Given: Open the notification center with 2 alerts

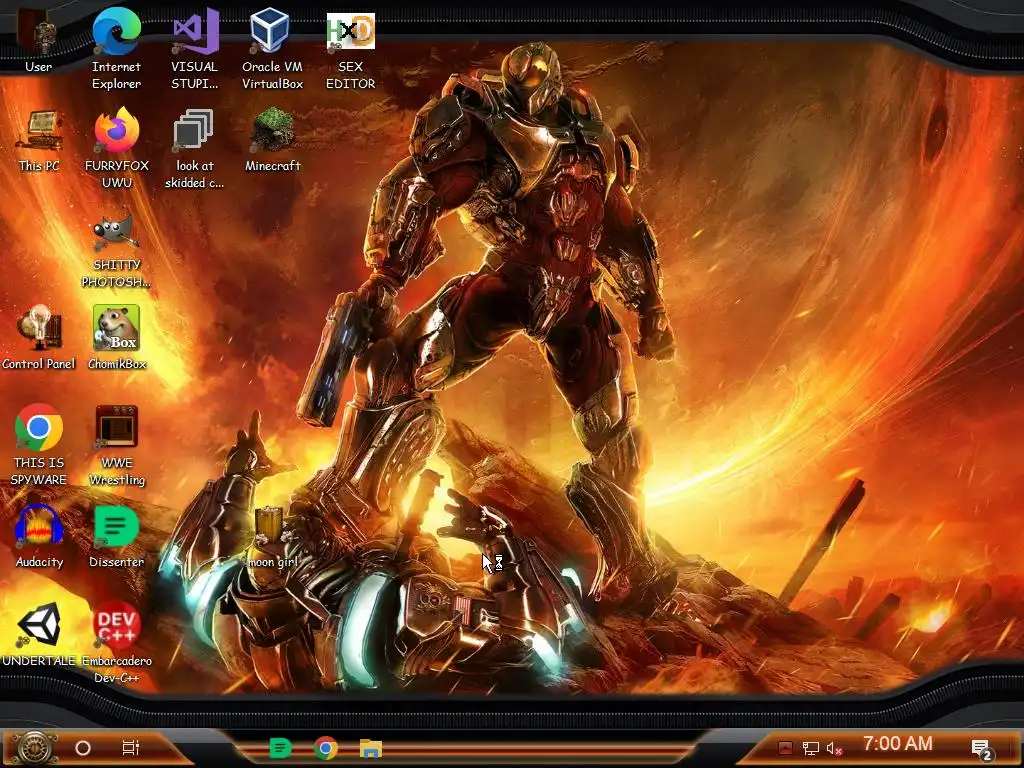Looking at the screenshot, I should coord(981,750).
